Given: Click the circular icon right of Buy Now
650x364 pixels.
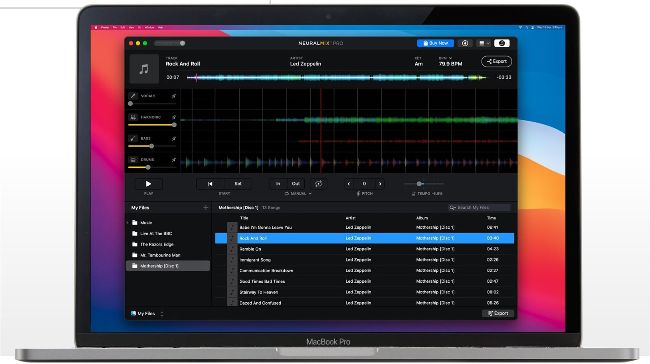Looking at the screenshot, I should click(x=465, y=43).
